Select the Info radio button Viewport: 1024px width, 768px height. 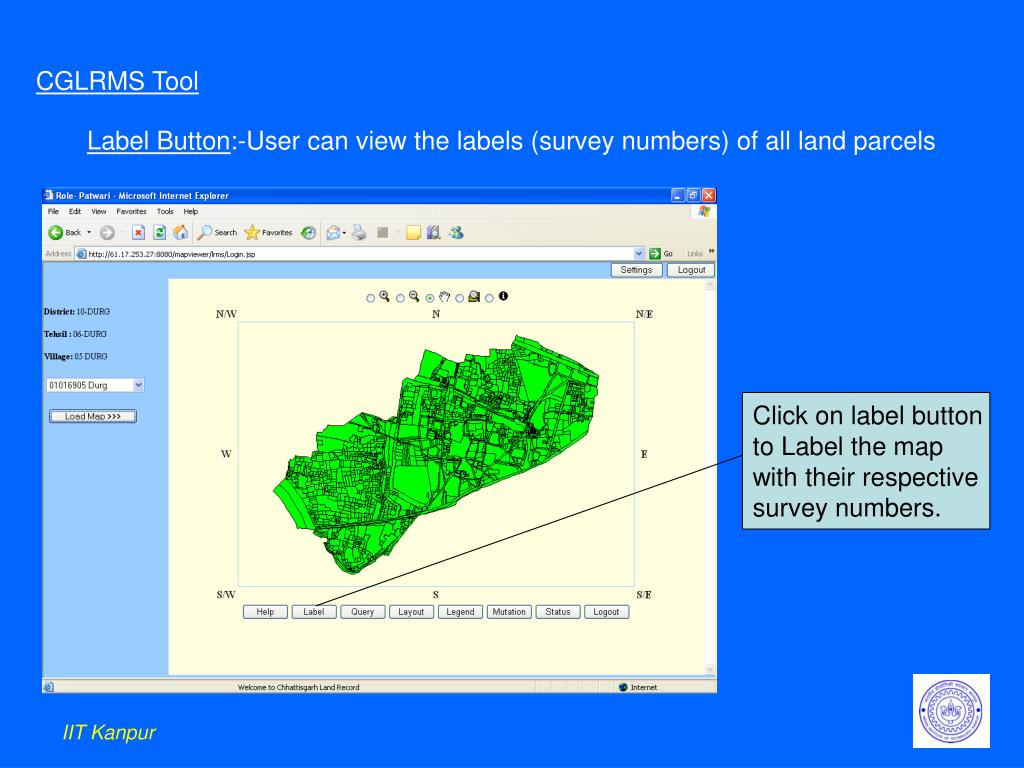[x=489, y=296]
